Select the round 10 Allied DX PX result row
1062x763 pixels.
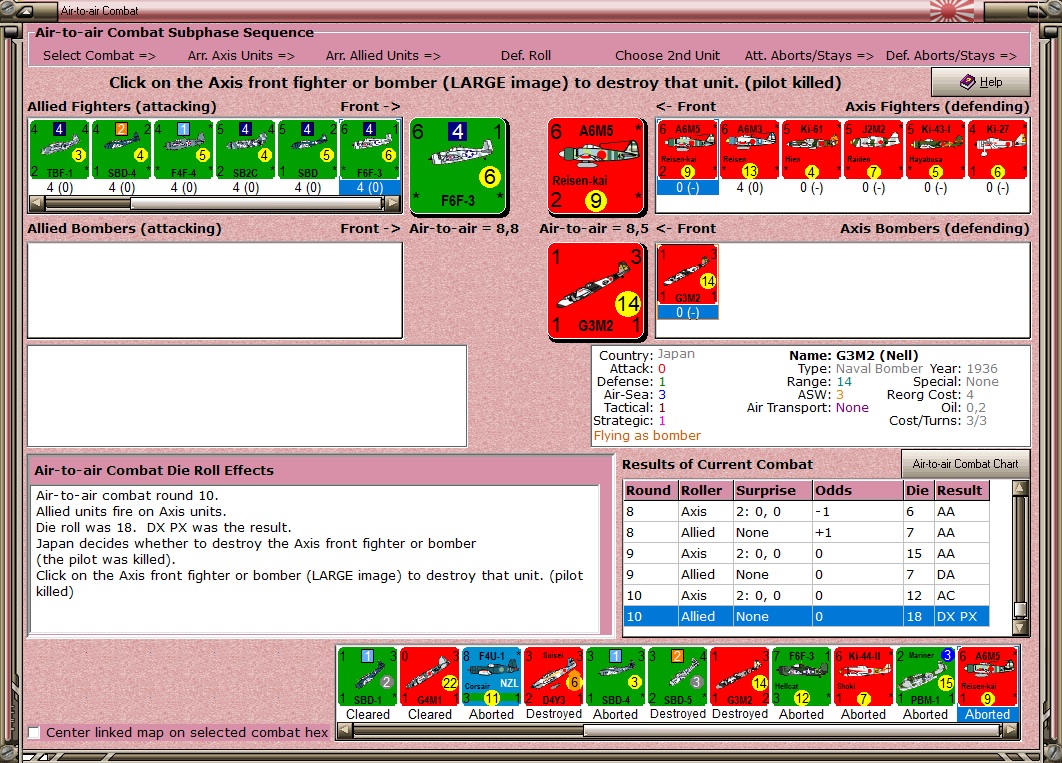[x=806, y=616]
